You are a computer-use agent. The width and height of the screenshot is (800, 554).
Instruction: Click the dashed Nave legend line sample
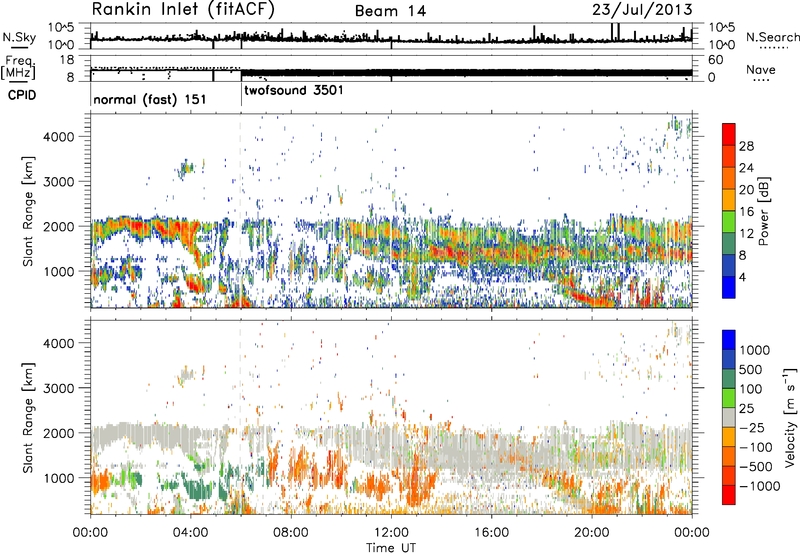click(761, 80)
